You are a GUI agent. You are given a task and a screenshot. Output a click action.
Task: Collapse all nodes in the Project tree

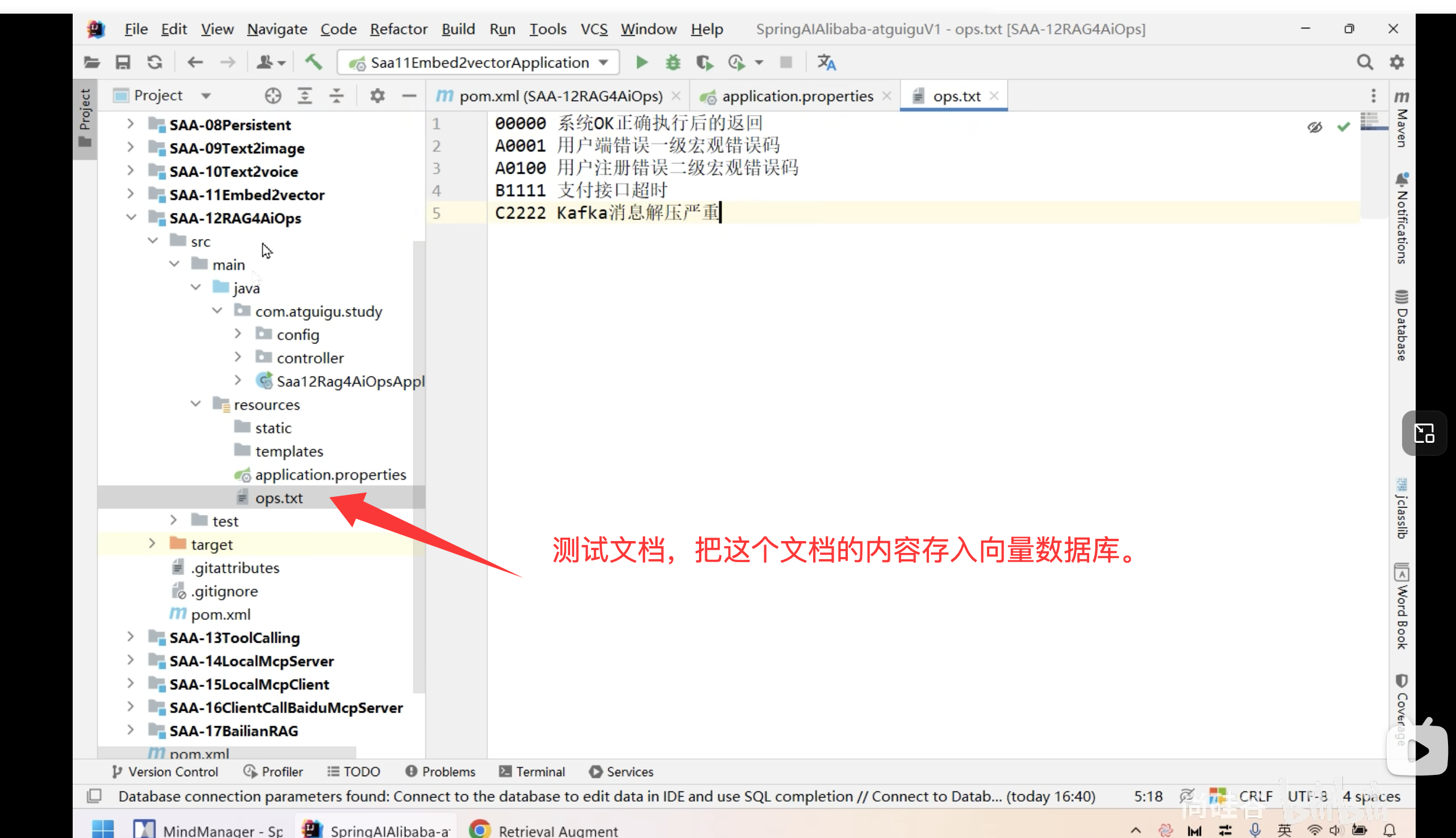click(337, 95)
